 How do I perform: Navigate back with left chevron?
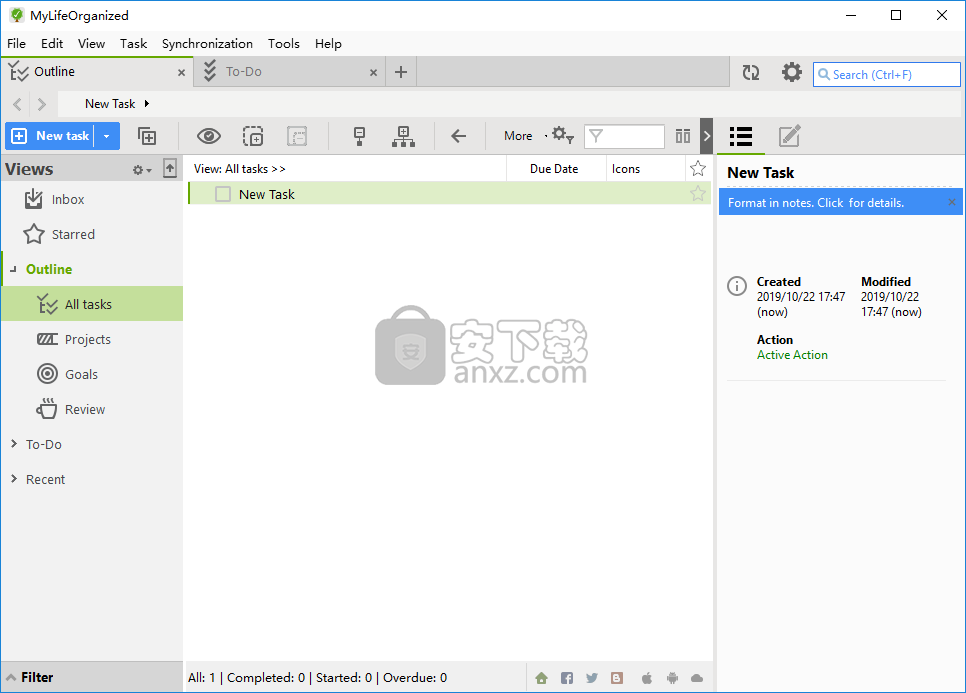coord(17,104)
